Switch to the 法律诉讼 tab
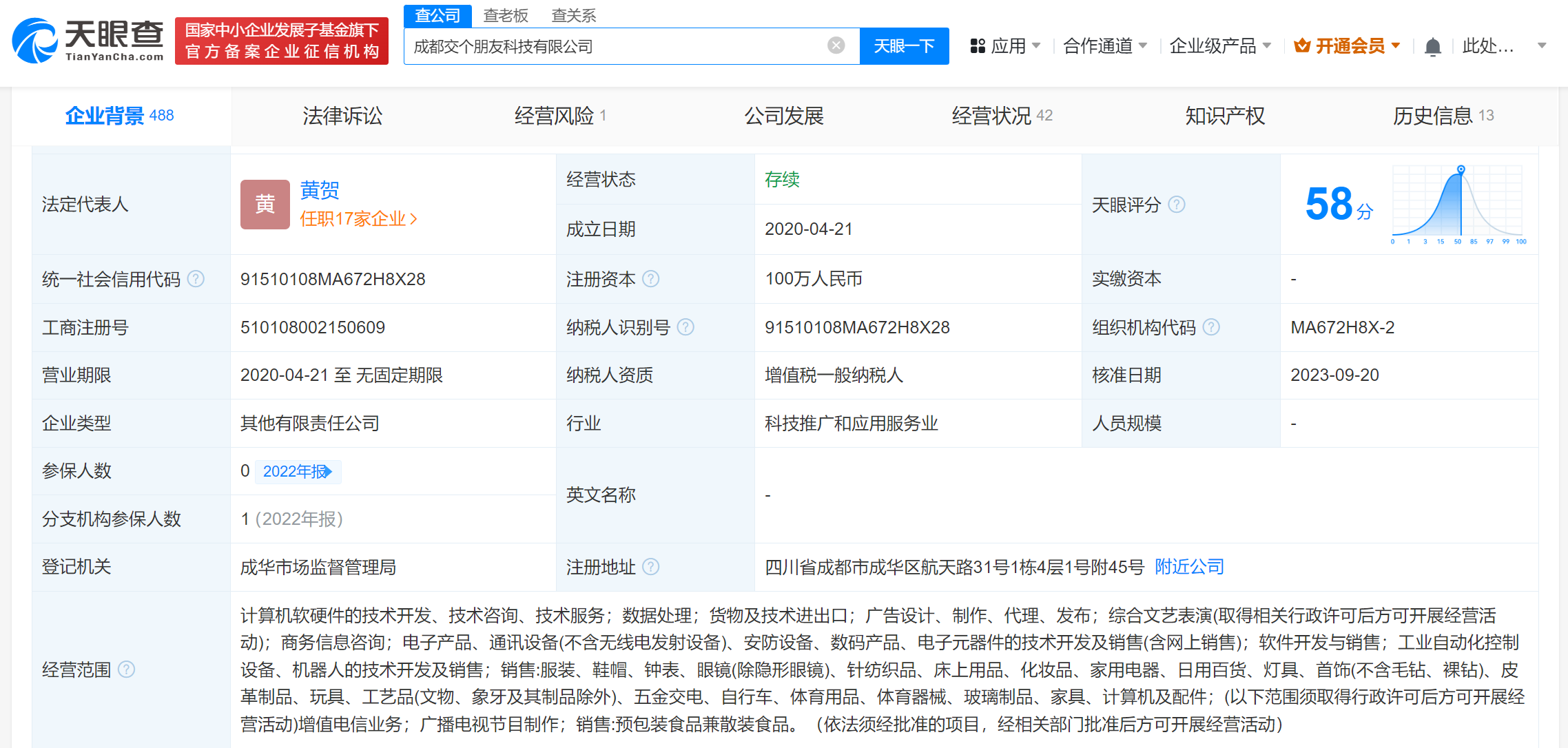Screen dimensions: 1568x748 point(342,115)
